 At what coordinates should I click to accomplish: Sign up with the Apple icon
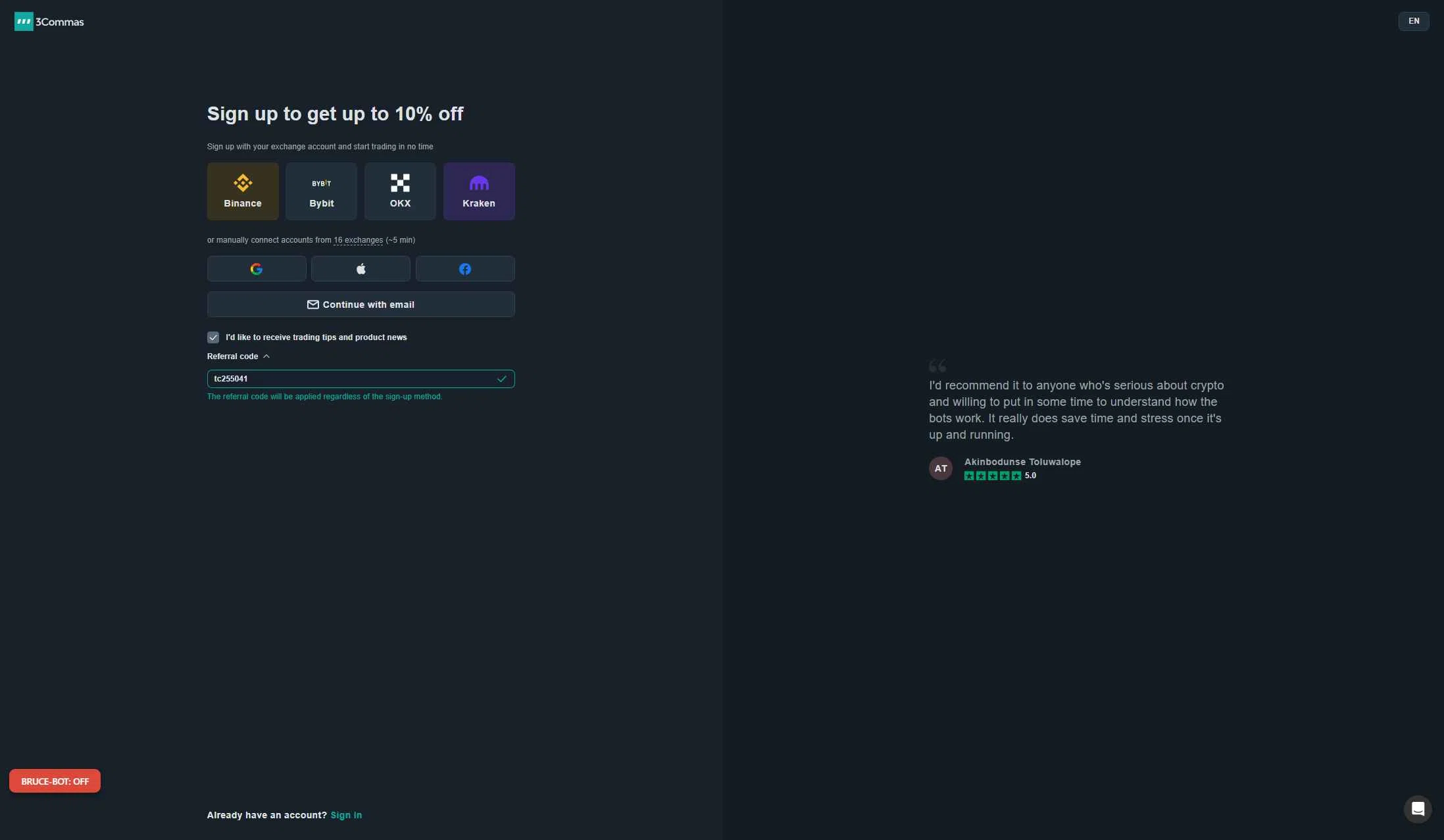pos(361,268)
